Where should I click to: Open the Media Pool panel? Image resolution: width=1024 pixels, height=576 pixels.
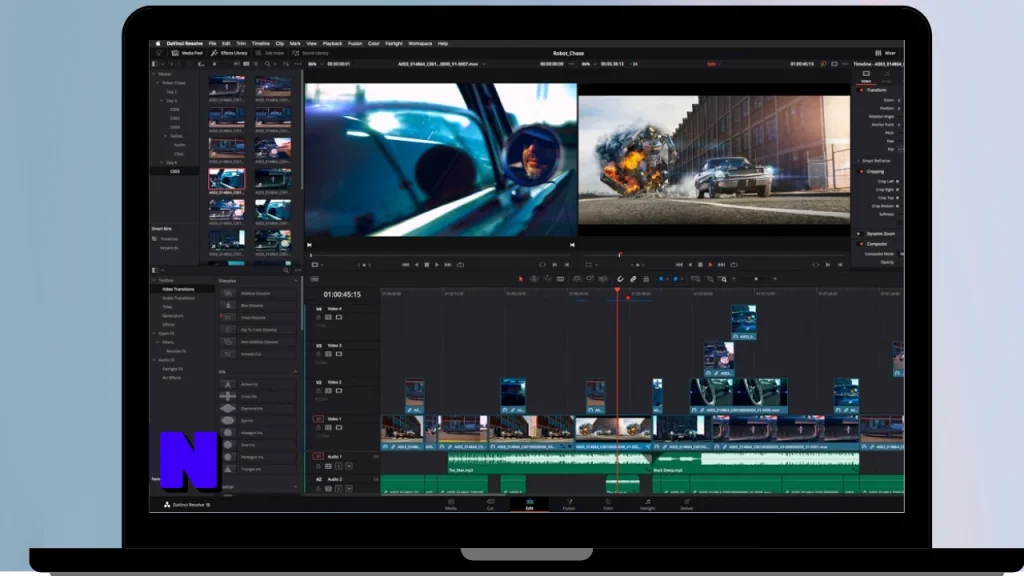192,52
